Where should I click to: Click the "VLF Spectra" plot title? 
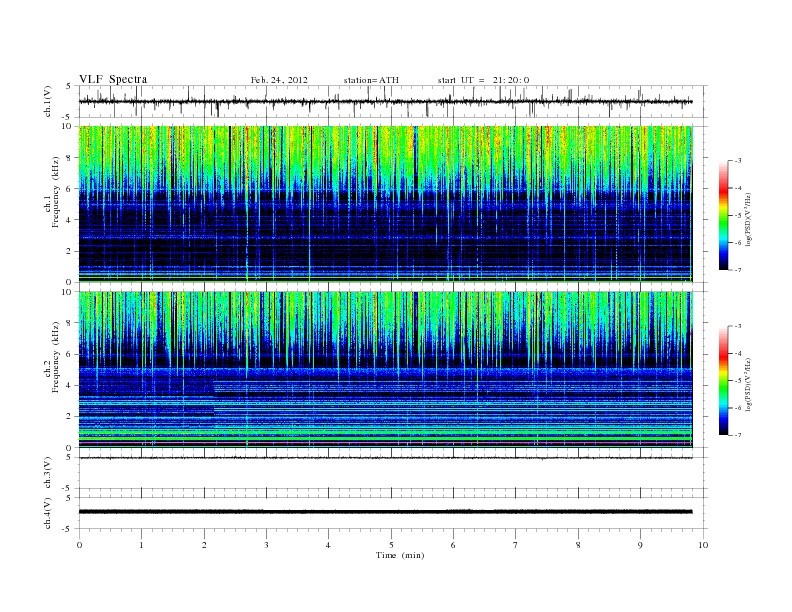[113, 79]
